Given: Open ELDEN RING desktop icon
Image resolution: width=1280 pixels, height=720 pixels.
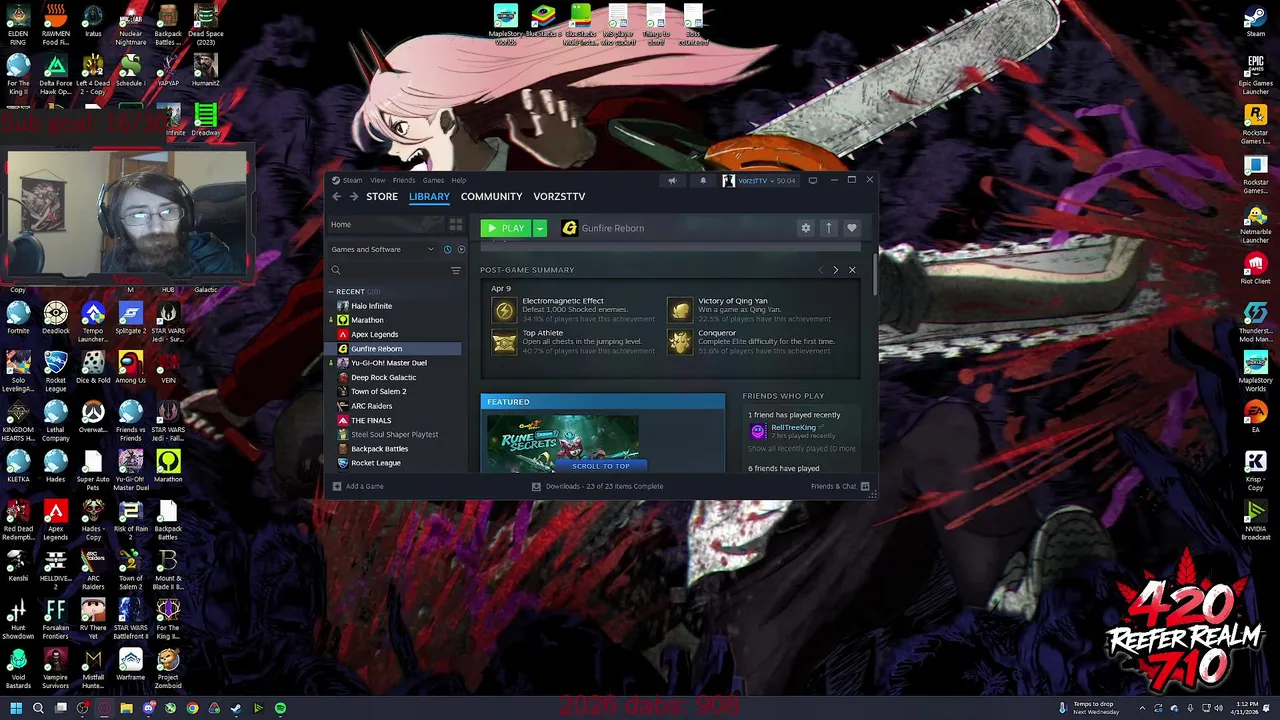Looking at the screenshot, I should [x=18, y=25].
